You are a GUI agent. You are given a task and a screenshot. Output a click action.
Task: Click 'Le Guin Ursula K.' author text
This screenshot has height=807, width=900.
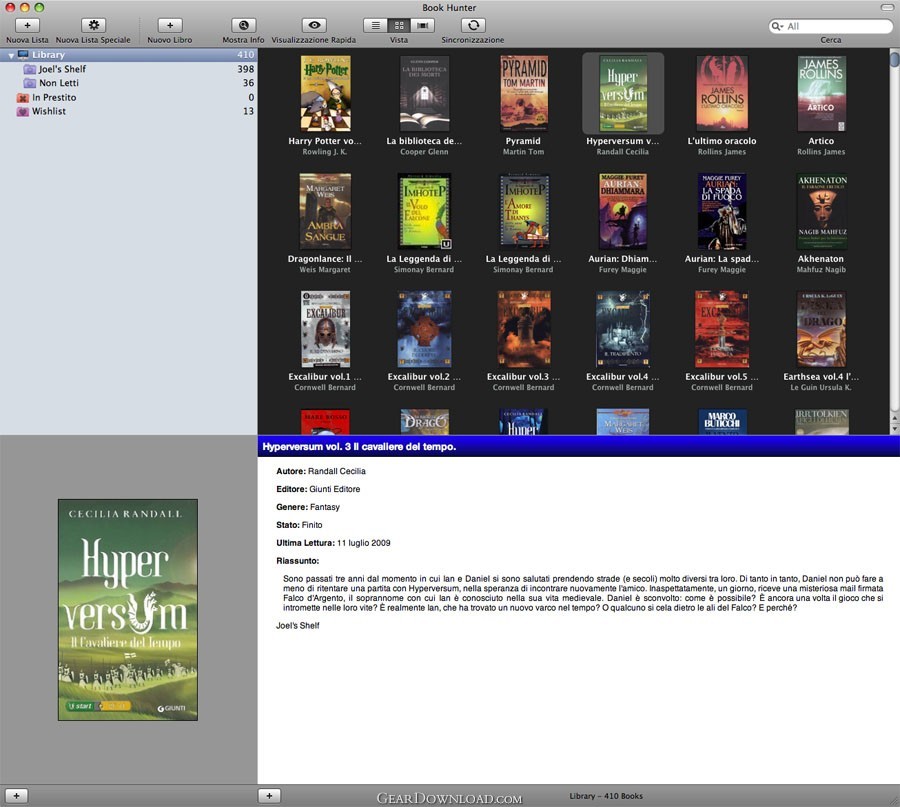(x=821, y=387)
